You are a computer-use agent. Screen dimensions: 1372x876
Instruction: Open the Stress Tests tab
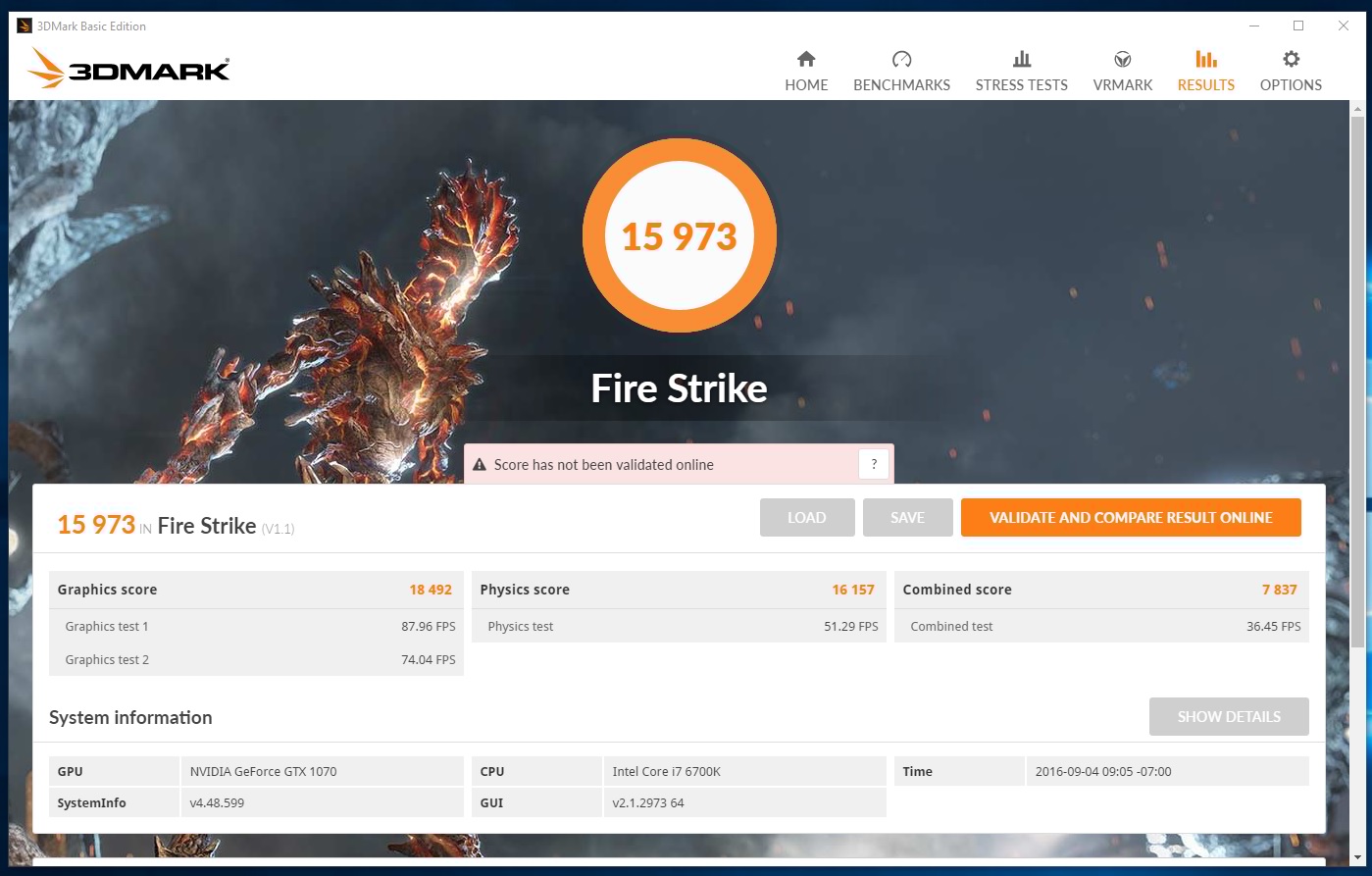(x=1021, y=72)
